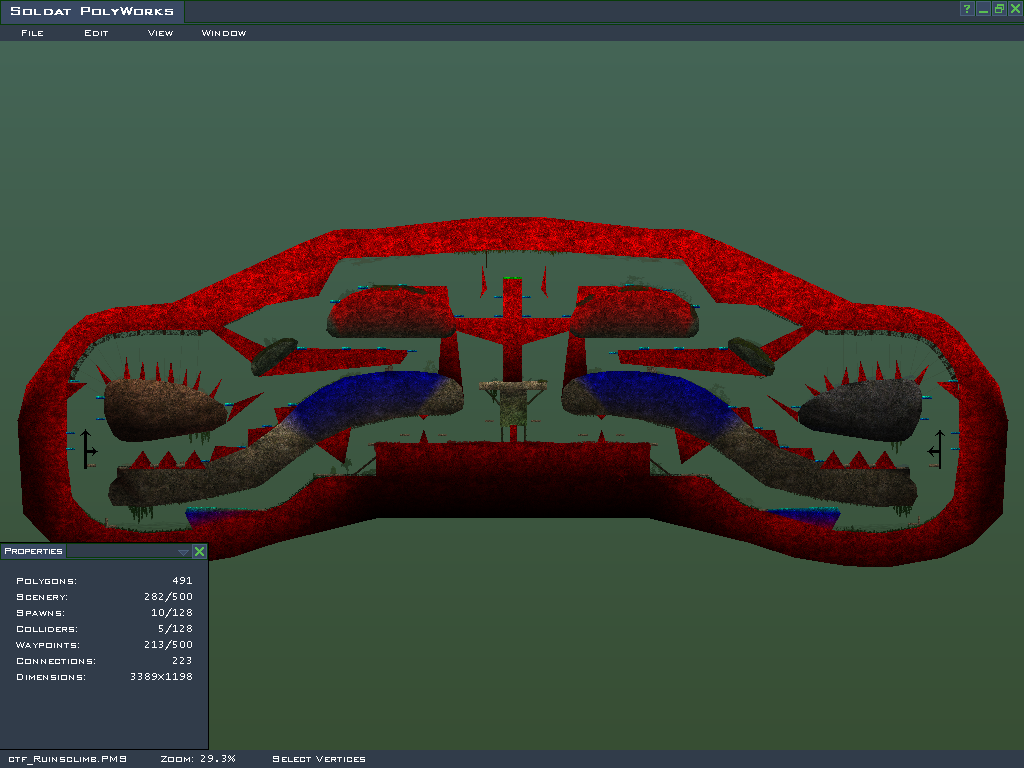Click the Dimensions value 3389x1198
Image resolution: width=1024 pixels, height=768 pixels.
click(x=161, y=677)
